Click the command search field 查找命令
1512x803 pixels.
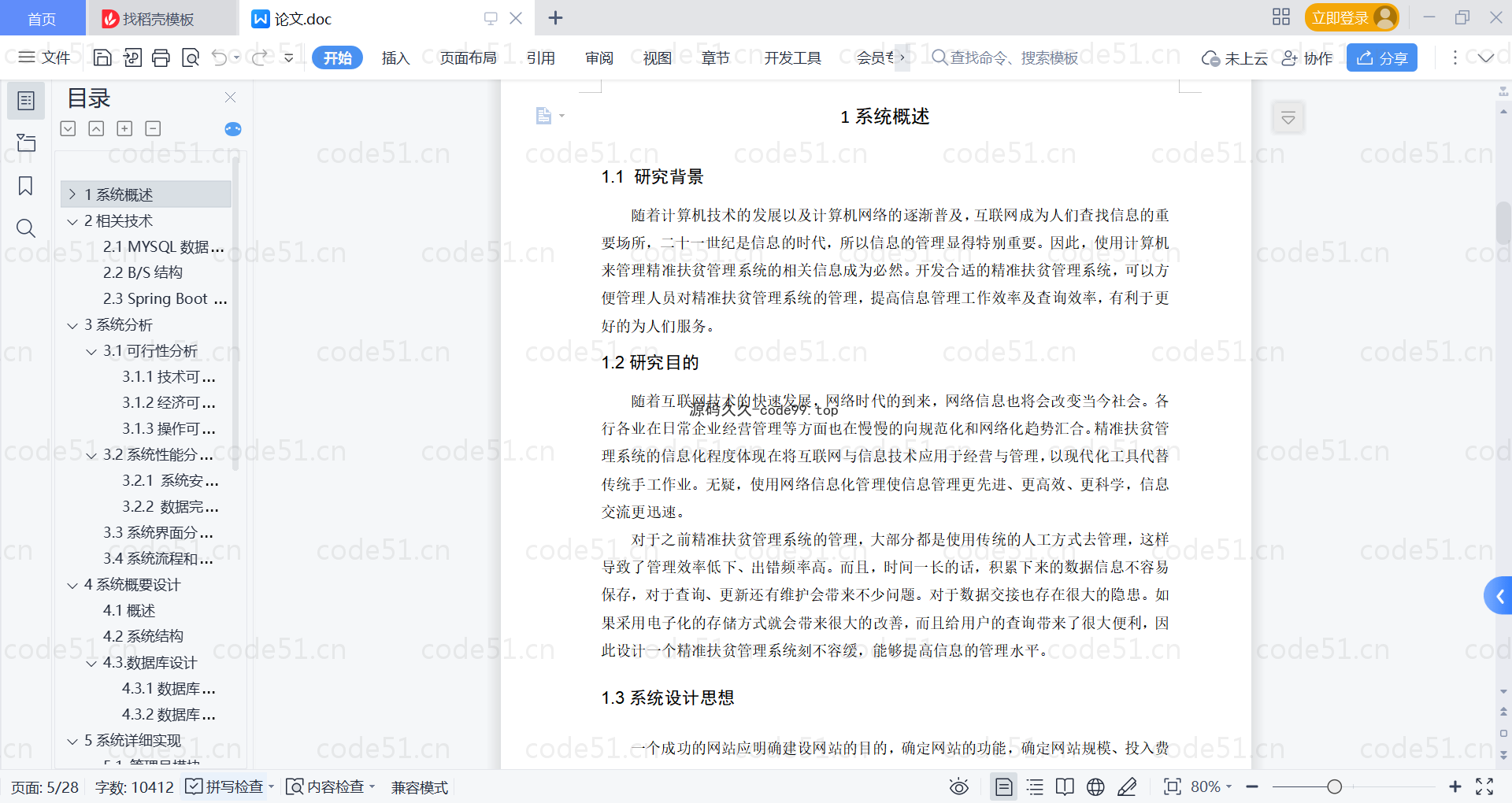1006,57
